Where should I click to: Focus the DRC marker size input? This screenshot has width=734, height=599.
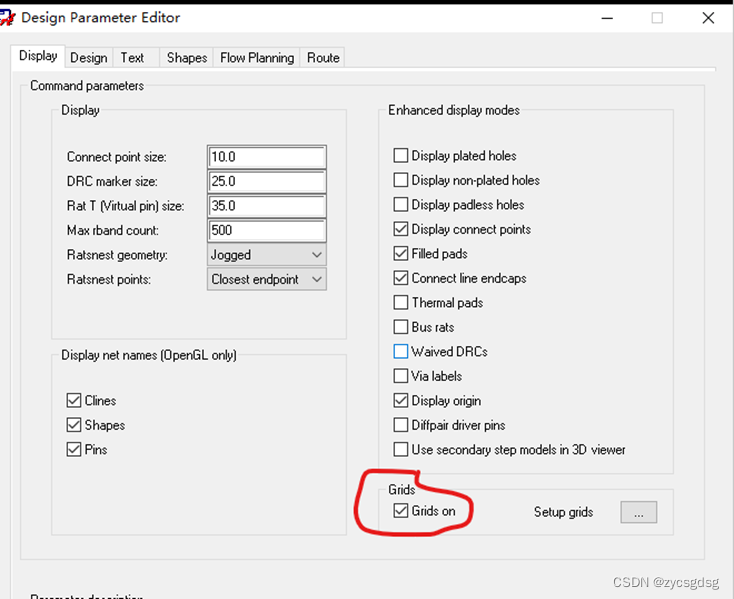point(267,182)
